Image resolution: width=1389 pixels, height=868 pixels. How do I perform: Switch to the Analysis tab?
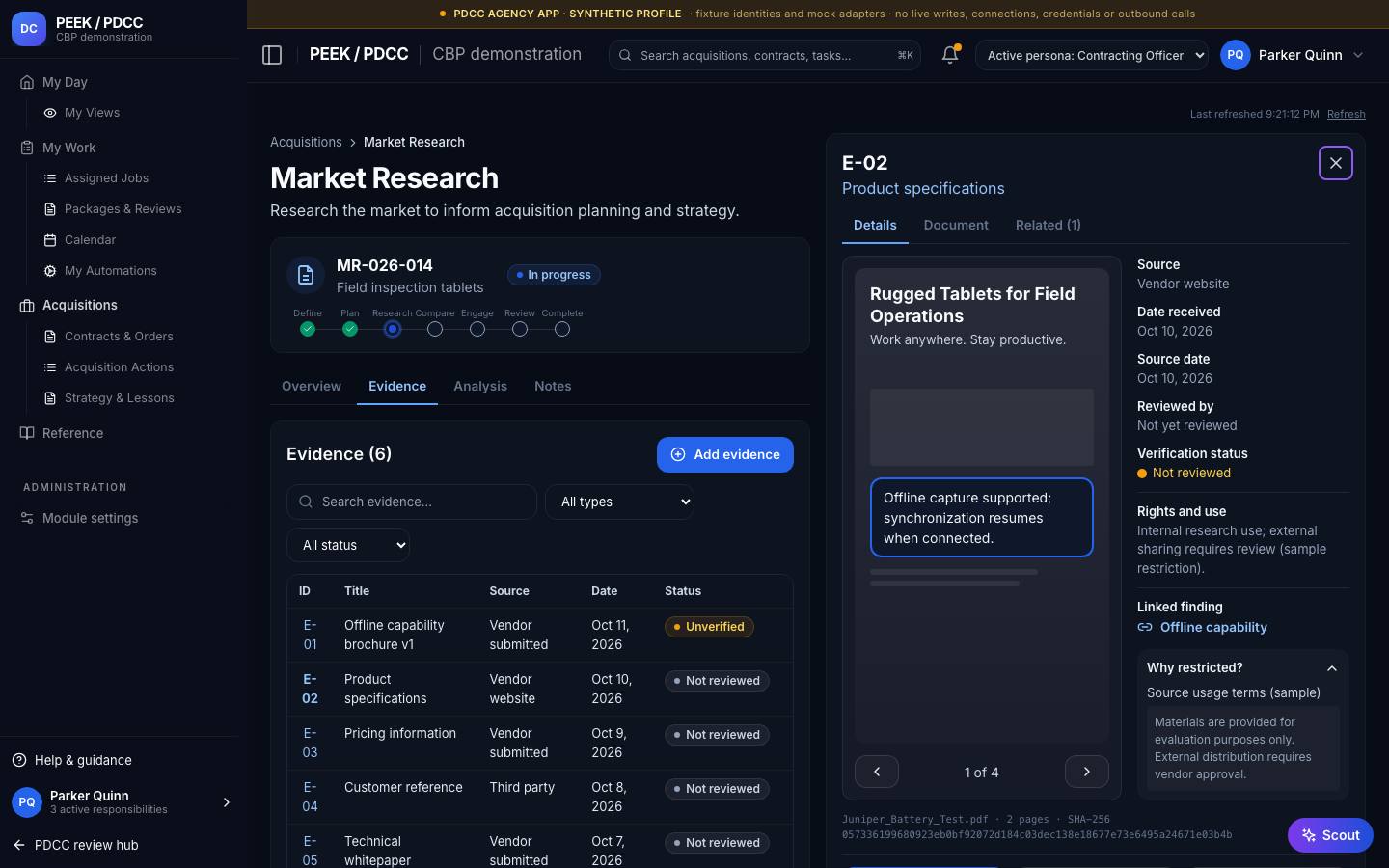coord(480,386)
